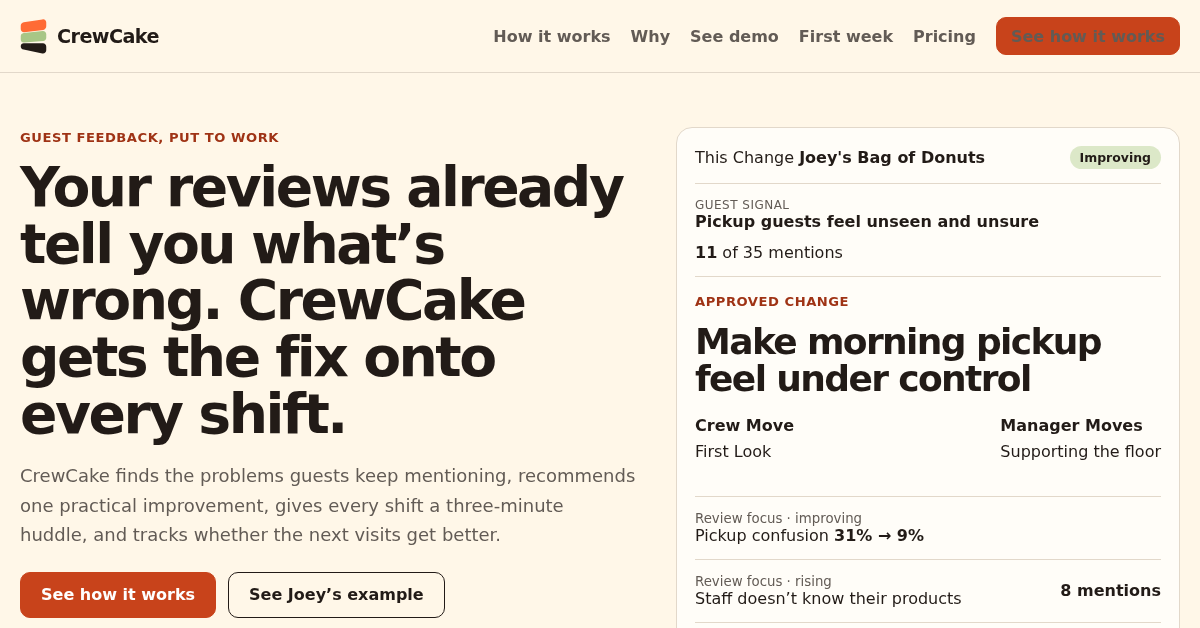Select Pickup guests feel unseen and unsure
Screen dimensions: 1200x628
867,222
